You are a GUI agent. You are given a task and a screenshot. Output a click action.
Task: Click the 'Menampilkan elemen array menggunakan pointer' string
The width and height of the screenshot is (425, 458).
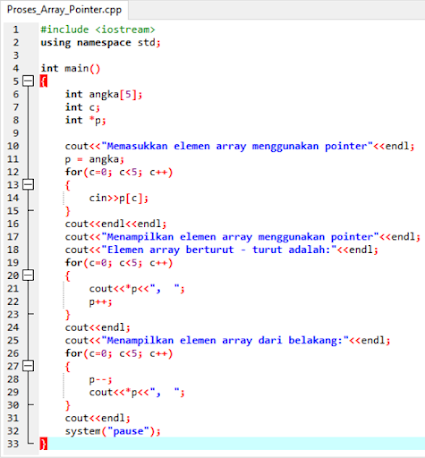[x=240, y=237]
